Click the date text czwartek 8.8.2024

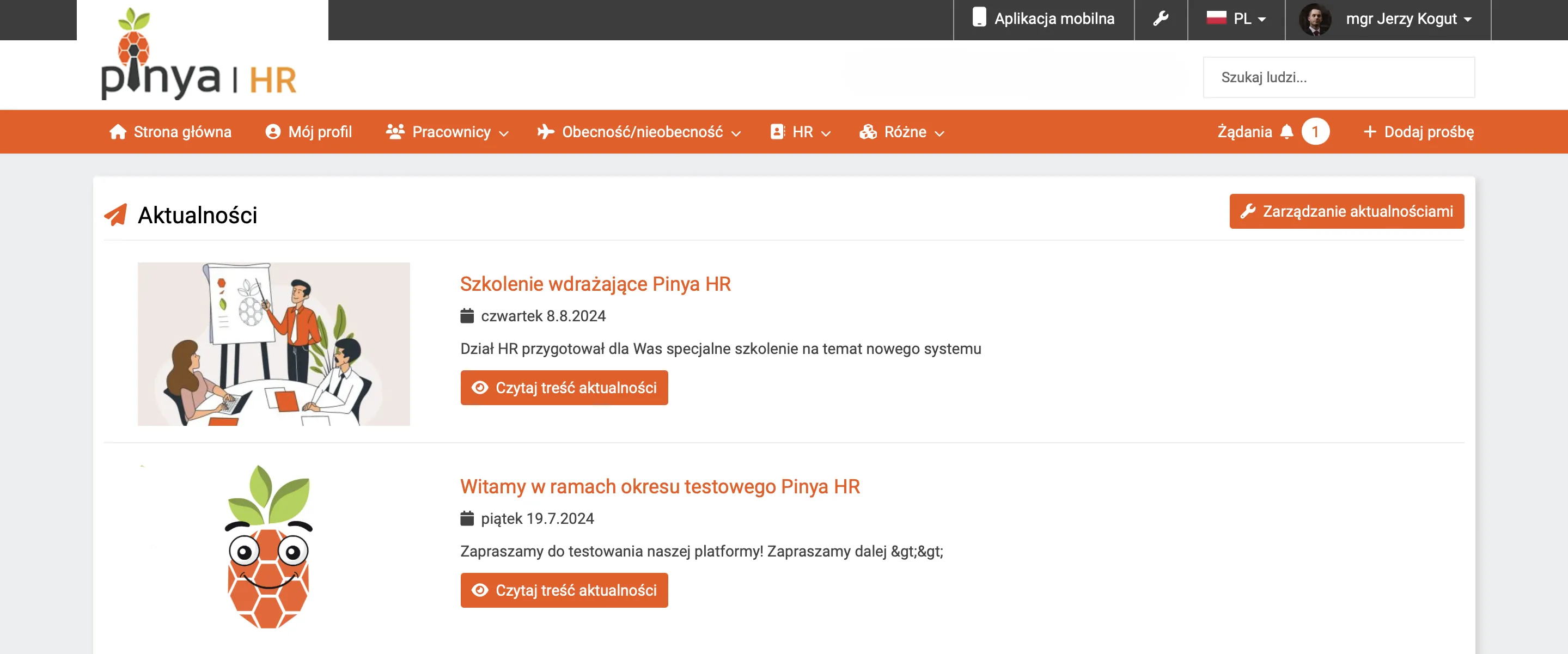[x=543, y=316]
